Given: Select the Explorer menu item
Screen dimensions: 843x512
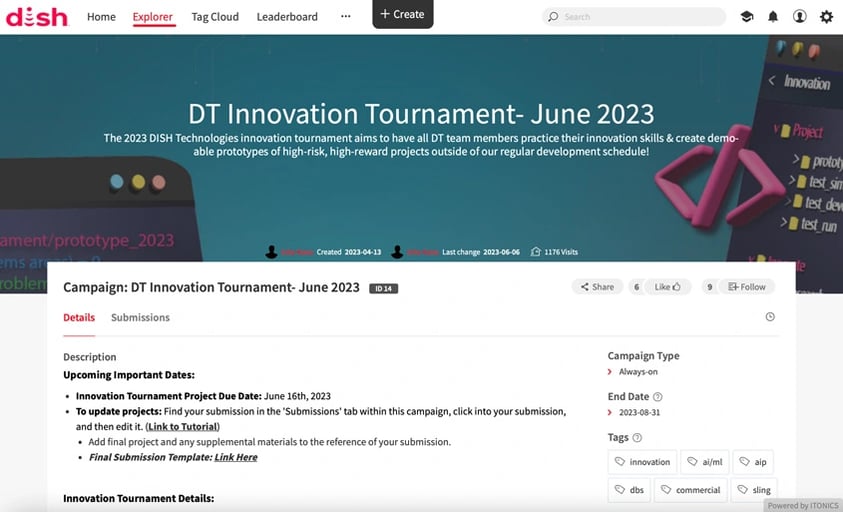Looking at the screenshot, I should [x=153, y=17].
